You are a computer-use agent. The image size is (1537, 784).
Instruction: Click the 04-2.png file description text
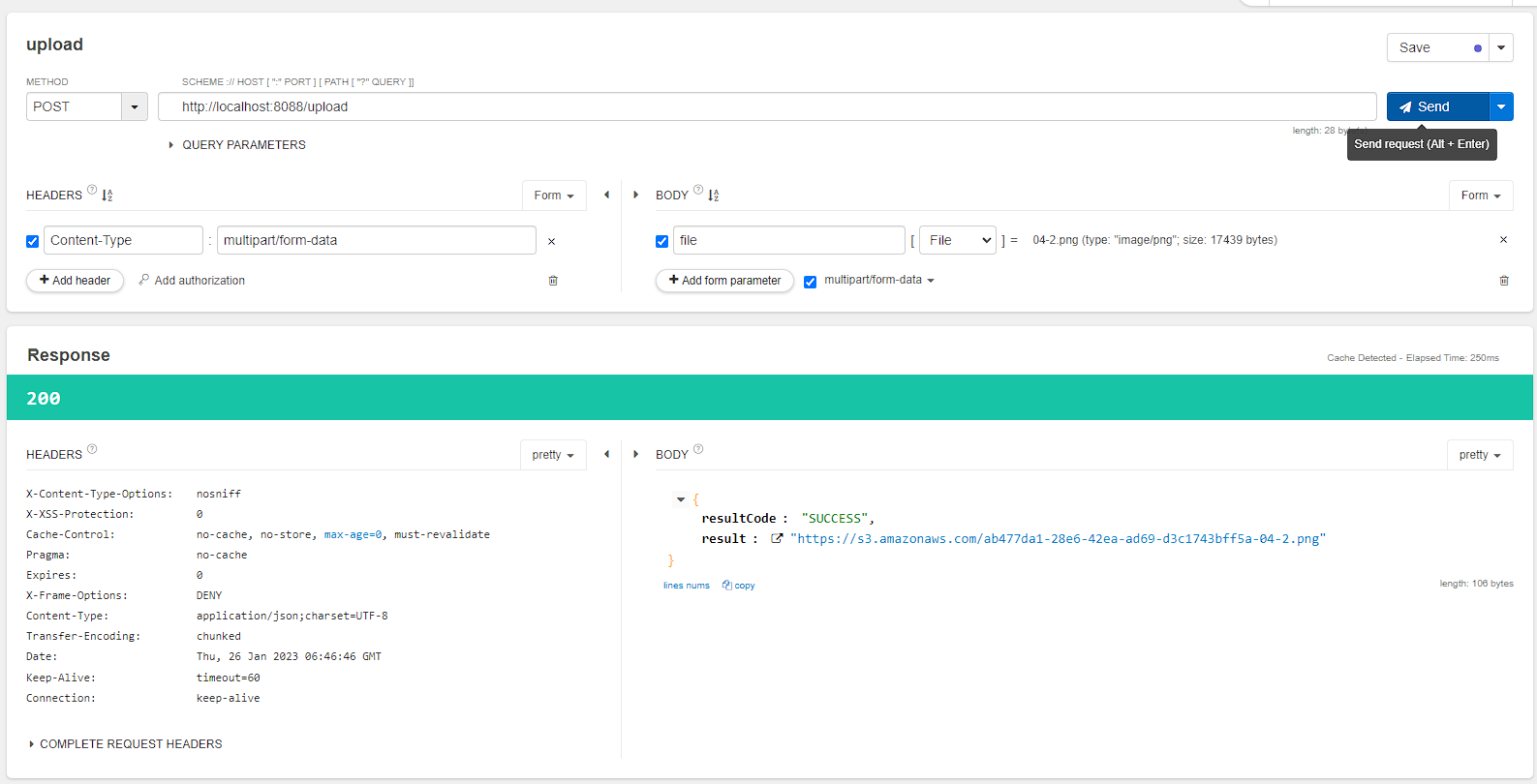[1154, 240]
